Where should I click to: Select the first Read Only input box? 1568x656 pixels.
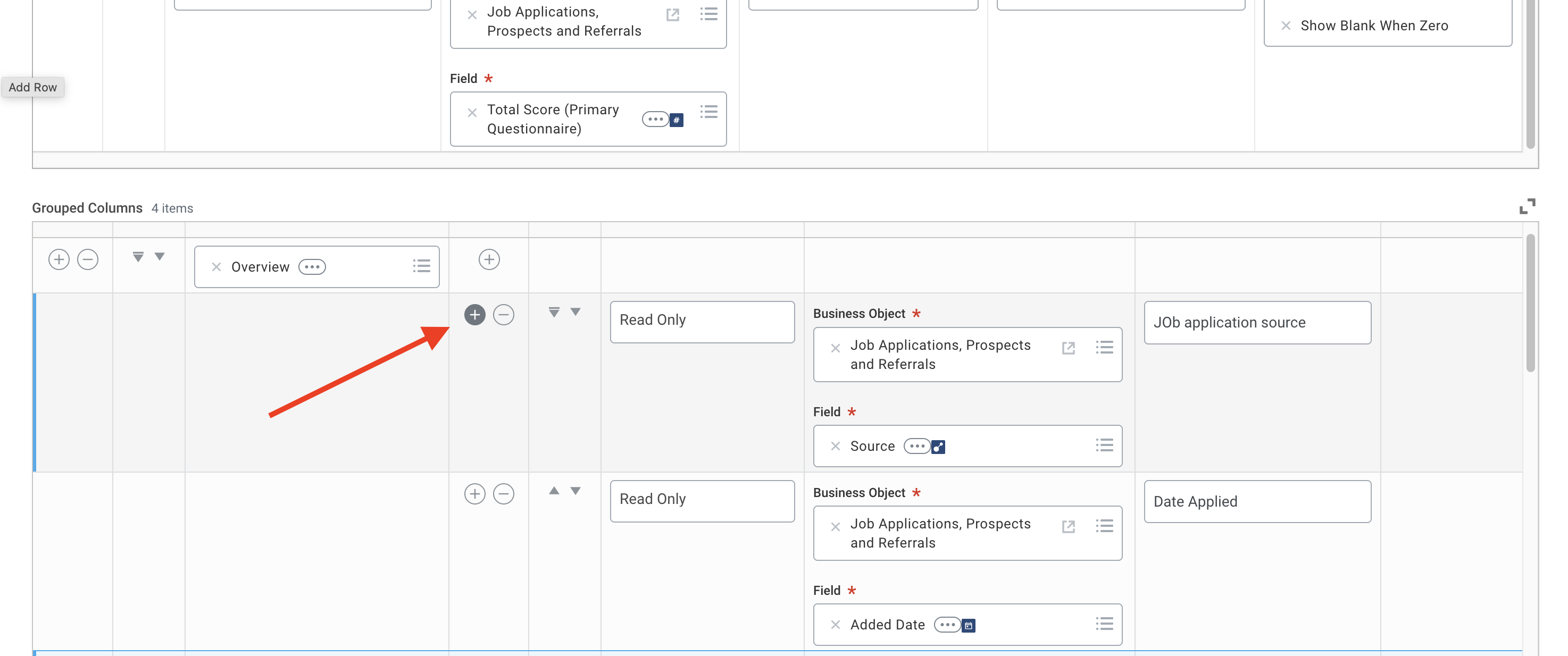(702, 321)
